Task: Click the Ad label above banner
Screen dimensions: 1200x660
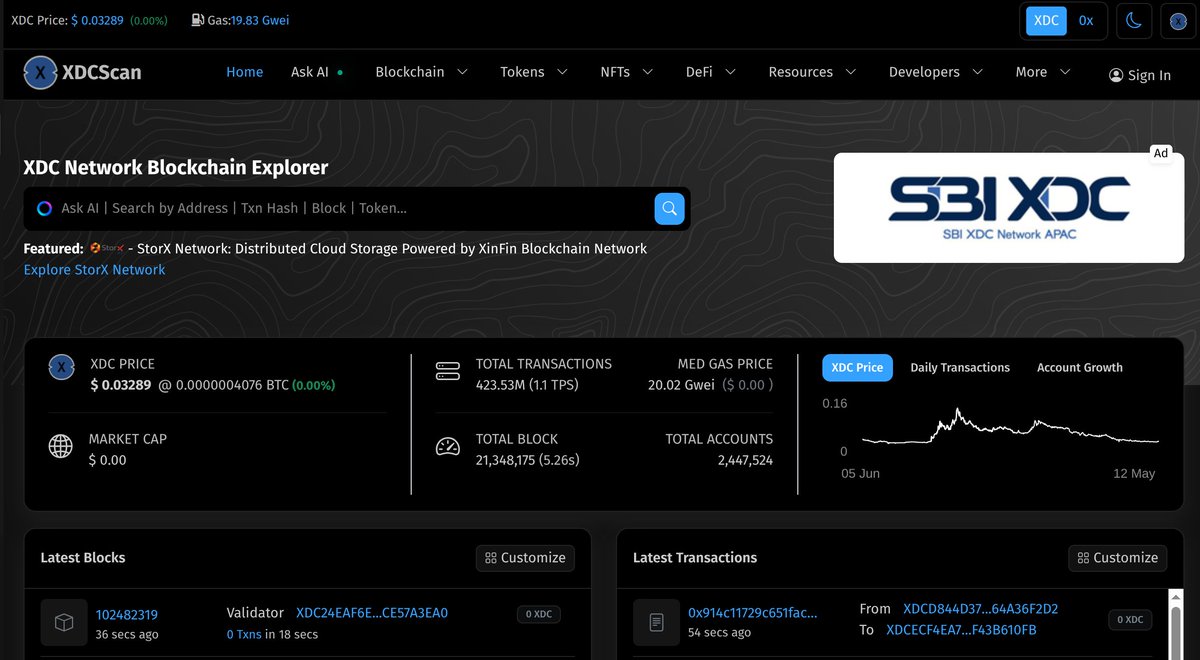Action: click(x=1161, y=153)
